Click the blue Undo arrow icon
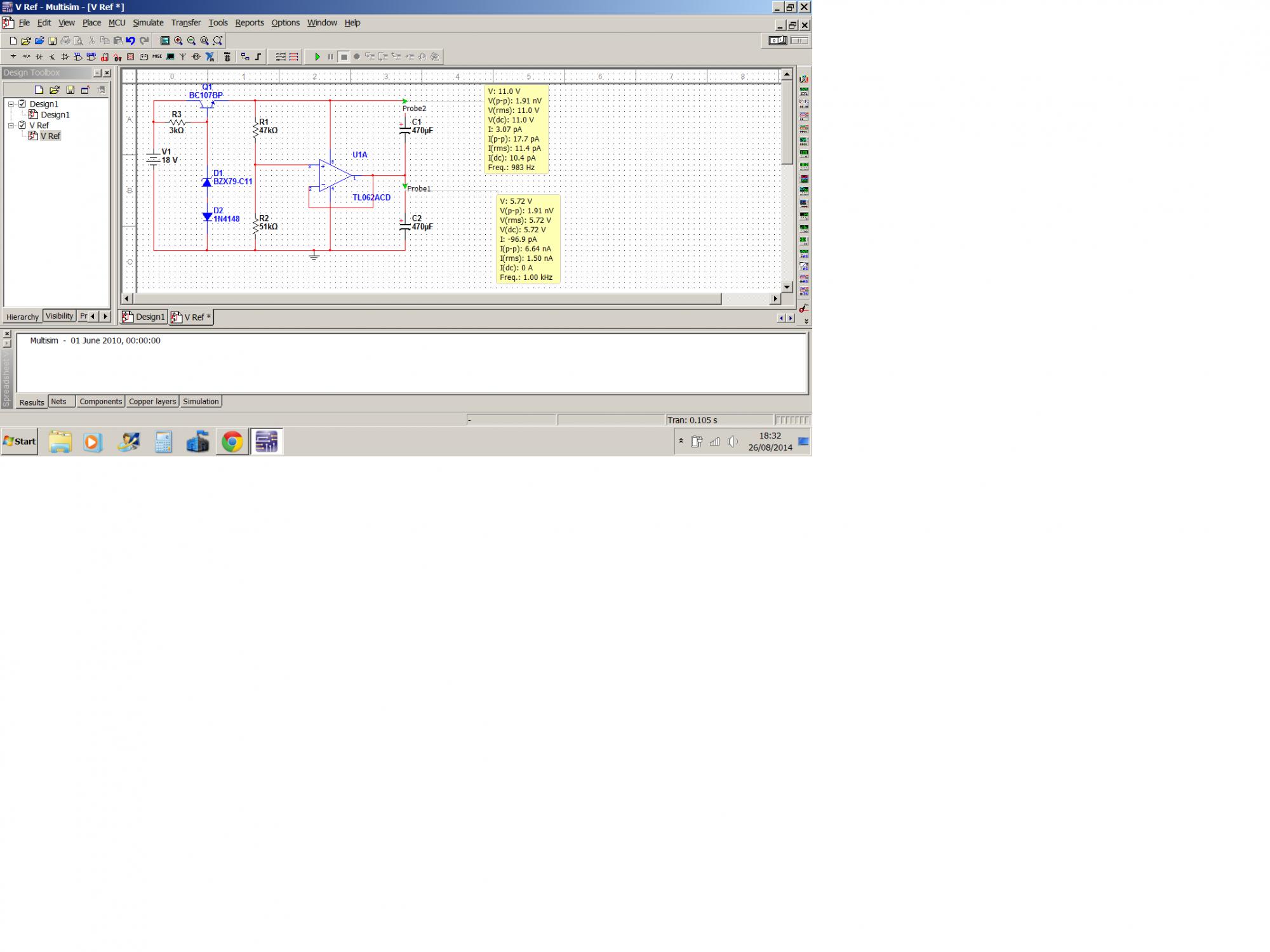This screenshot has height=952, width=1270. point(130,41)
